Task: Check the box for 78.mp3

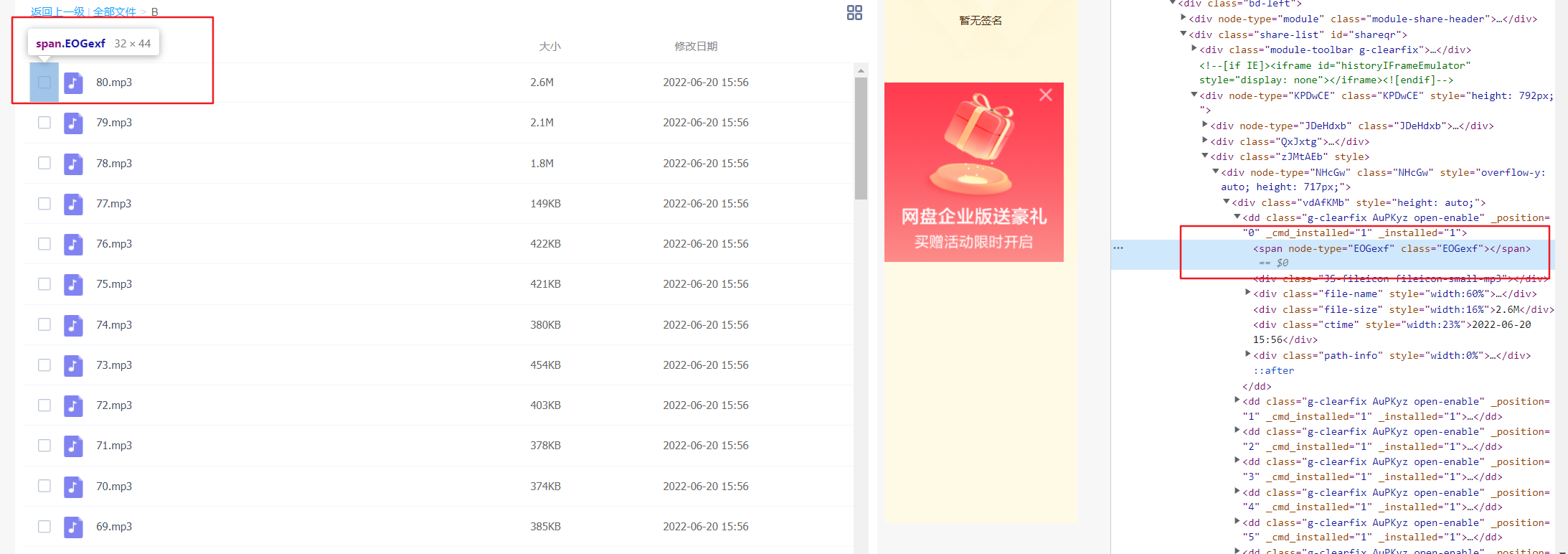Action: coord(44,163)
